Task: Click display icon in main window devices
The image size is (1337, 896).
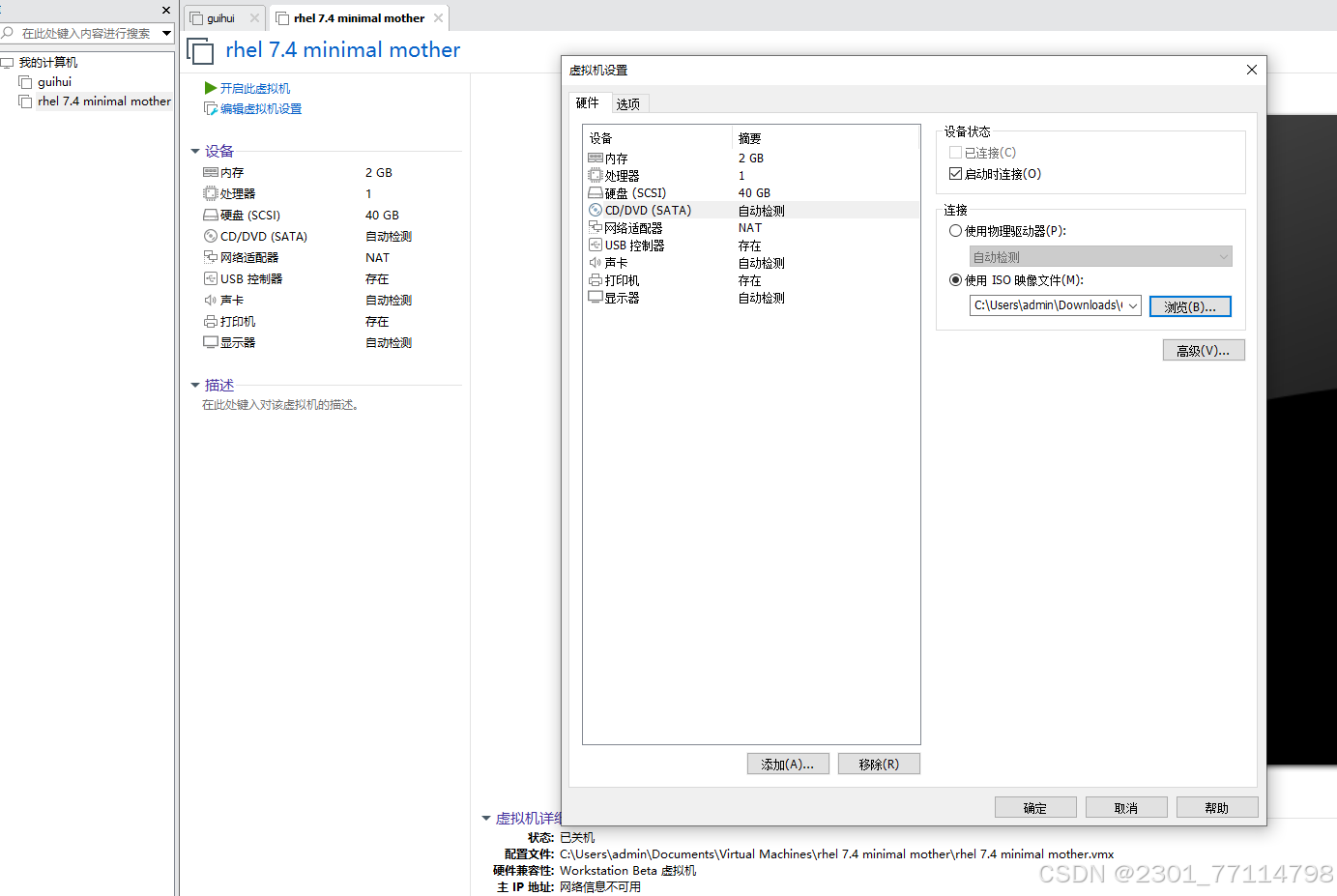Action: pos(211,342)
